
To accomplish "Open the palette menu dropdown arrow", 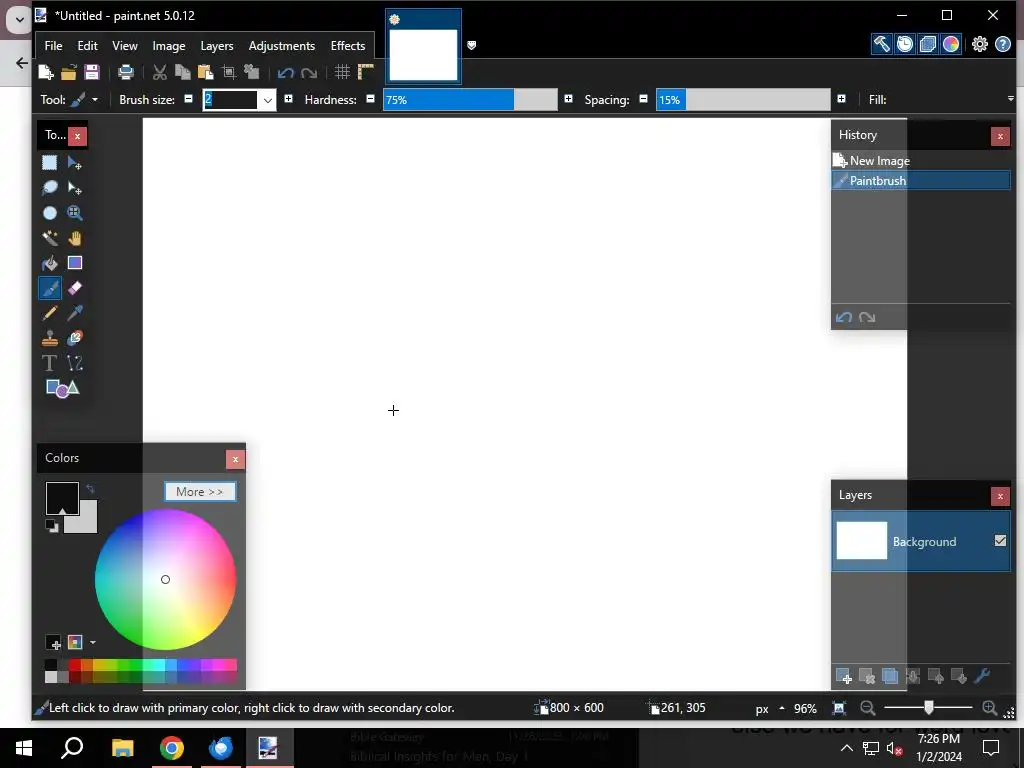I will (93, 643).
